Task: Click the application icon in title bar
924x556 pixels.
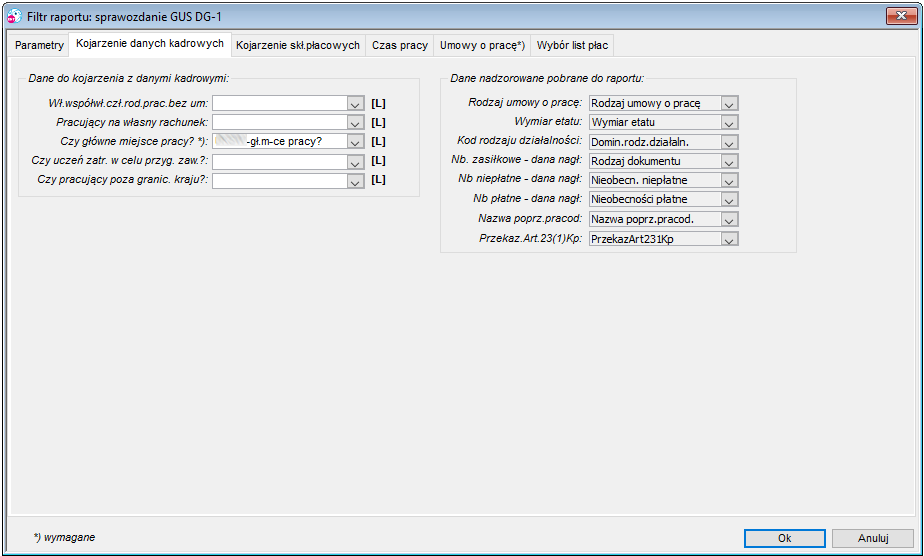Action: pyautogui.click(x=14, y=16)
